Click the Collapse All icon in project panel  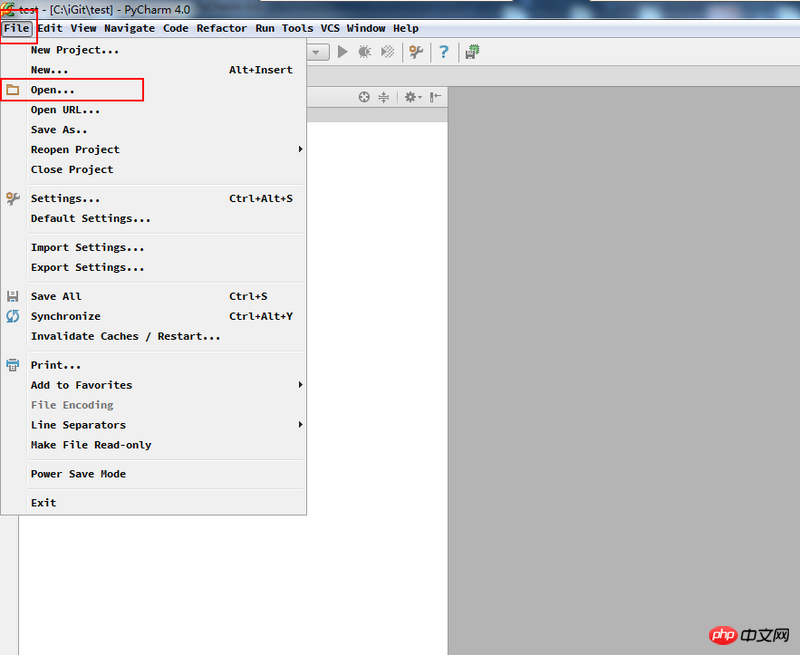(384, 97)
